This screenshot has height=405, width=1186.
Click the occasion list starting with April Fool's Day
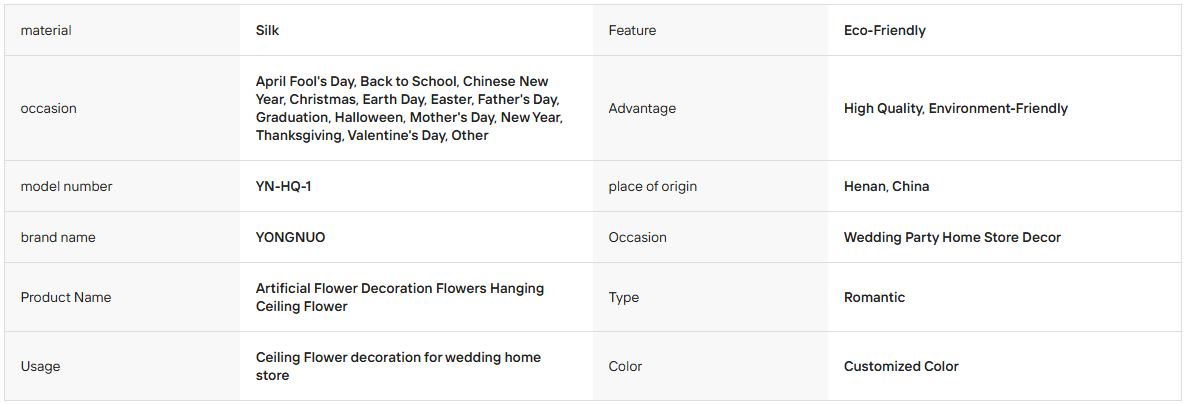tap(409, 108)
